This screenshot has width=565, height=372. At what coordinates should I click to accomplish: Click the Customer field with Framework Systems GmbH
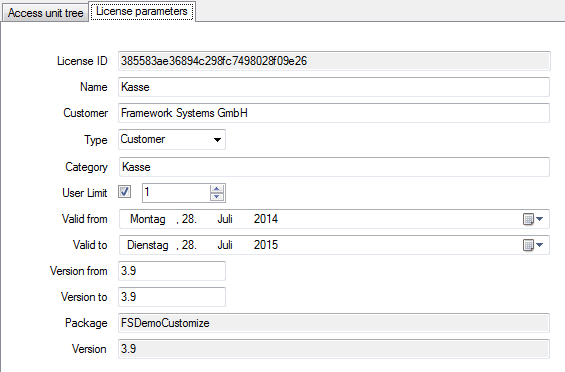click(334, 113)
